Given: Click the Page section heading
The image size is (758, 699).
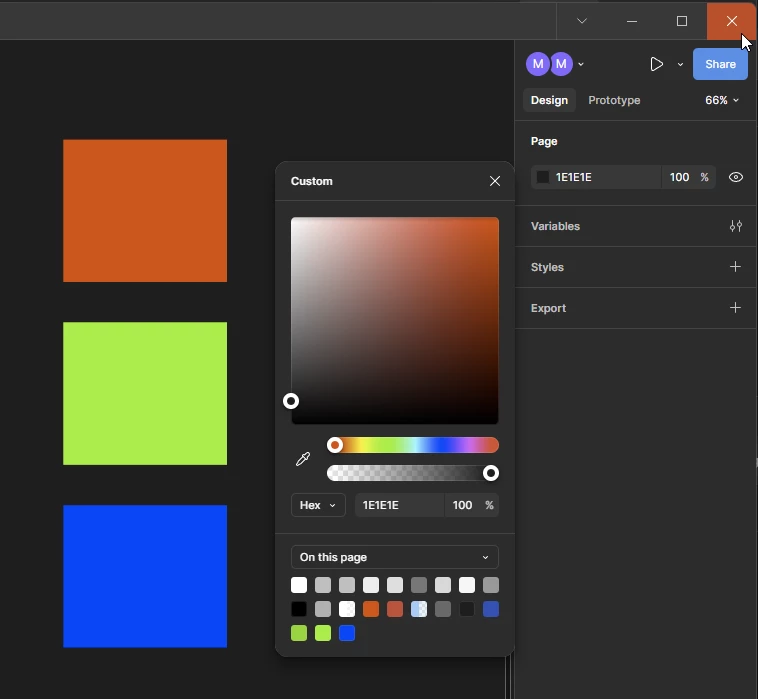Looking at the screenshot, I should tap(544, 141).
